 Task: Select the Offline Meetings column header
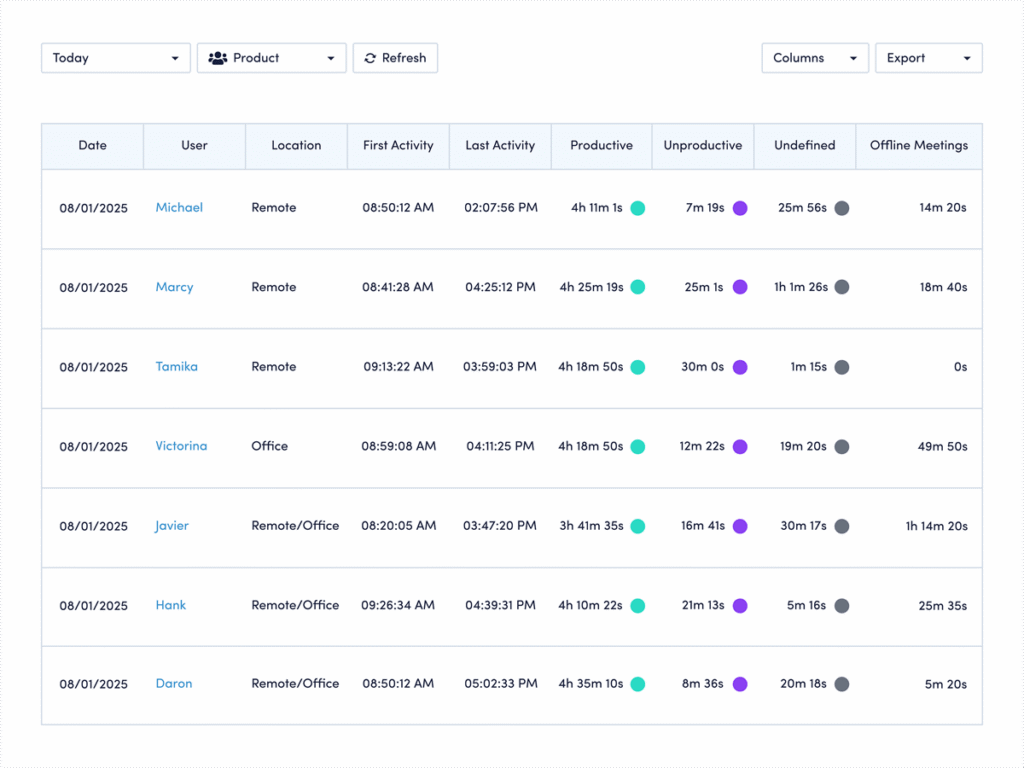pyautogui.click(x=918, y=145)
